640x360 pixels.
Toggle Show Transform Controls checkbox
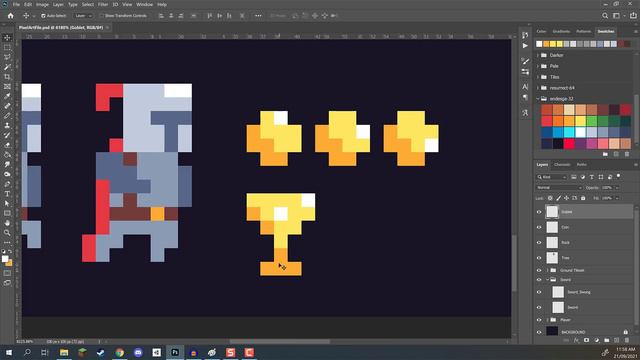[102, 16]
